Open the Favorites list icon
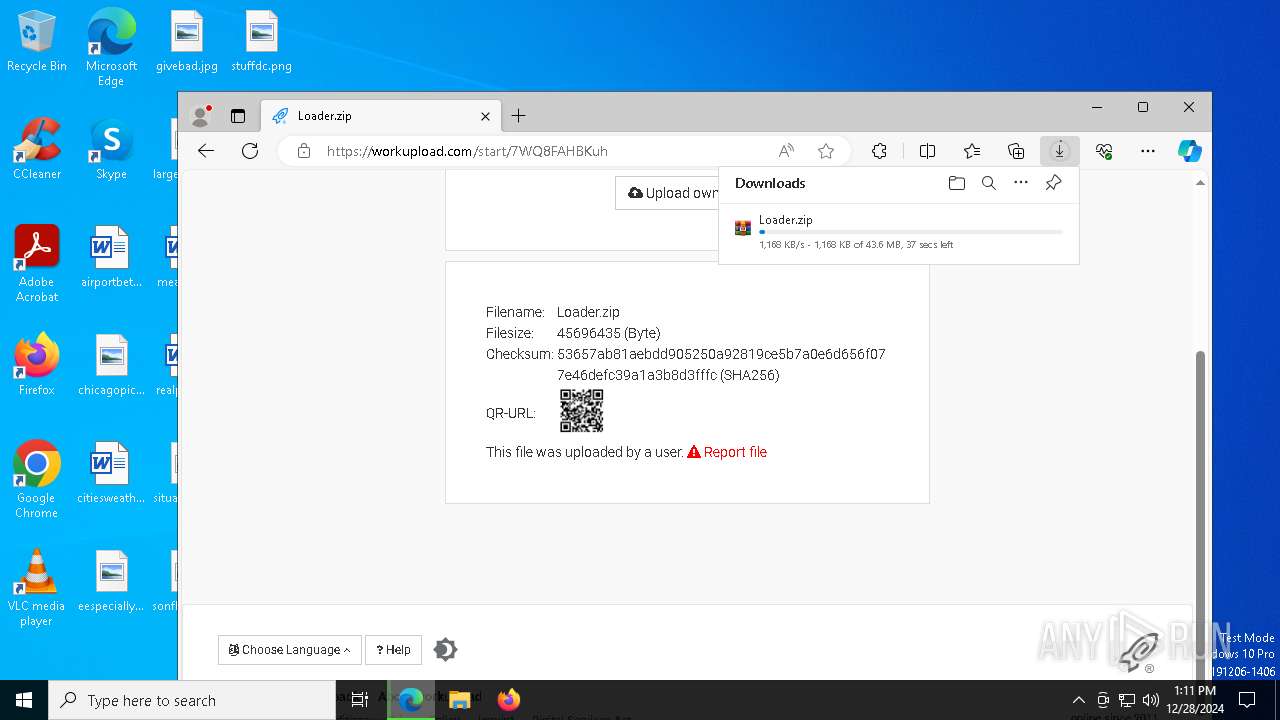The width and height of the screenshot is (1280, 720). (x=972, y=151)
